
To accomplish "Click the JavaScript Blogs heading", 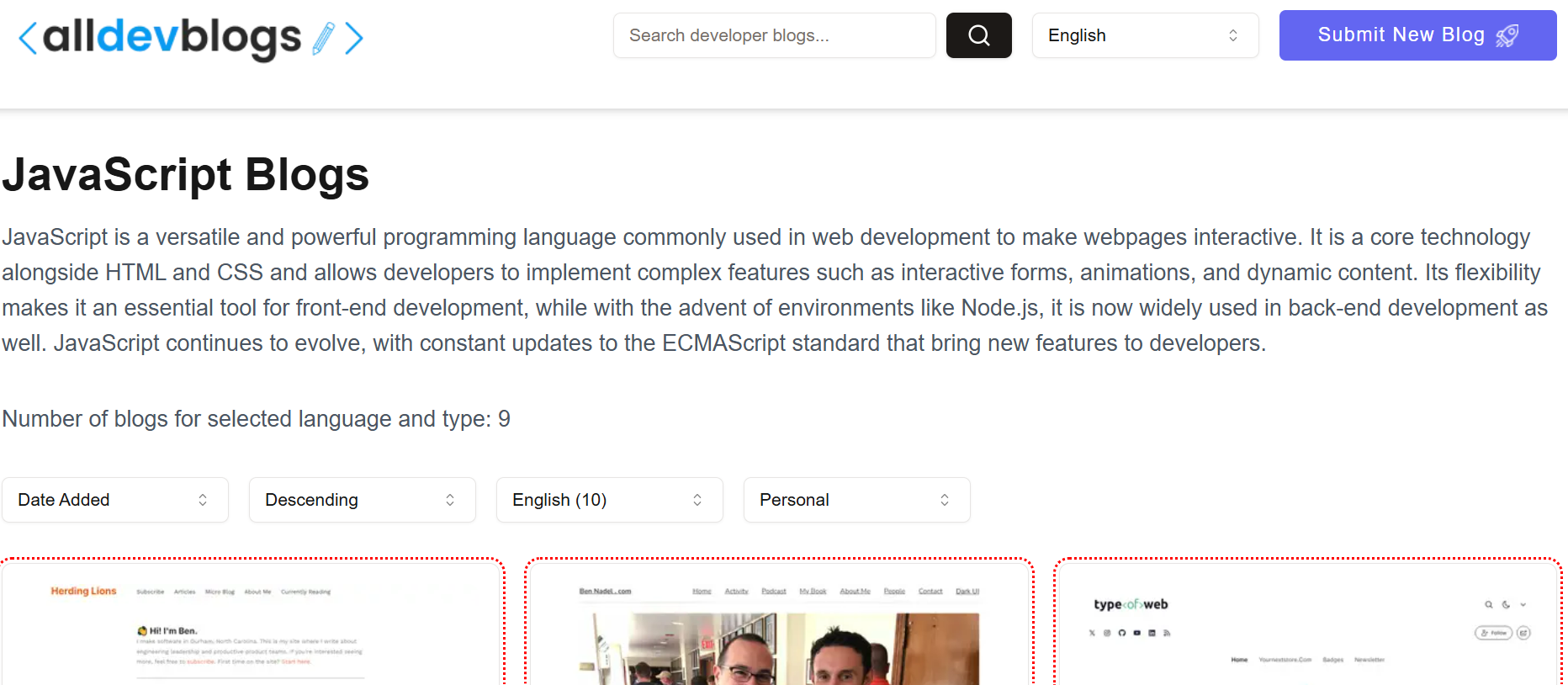I will point(186,175).
